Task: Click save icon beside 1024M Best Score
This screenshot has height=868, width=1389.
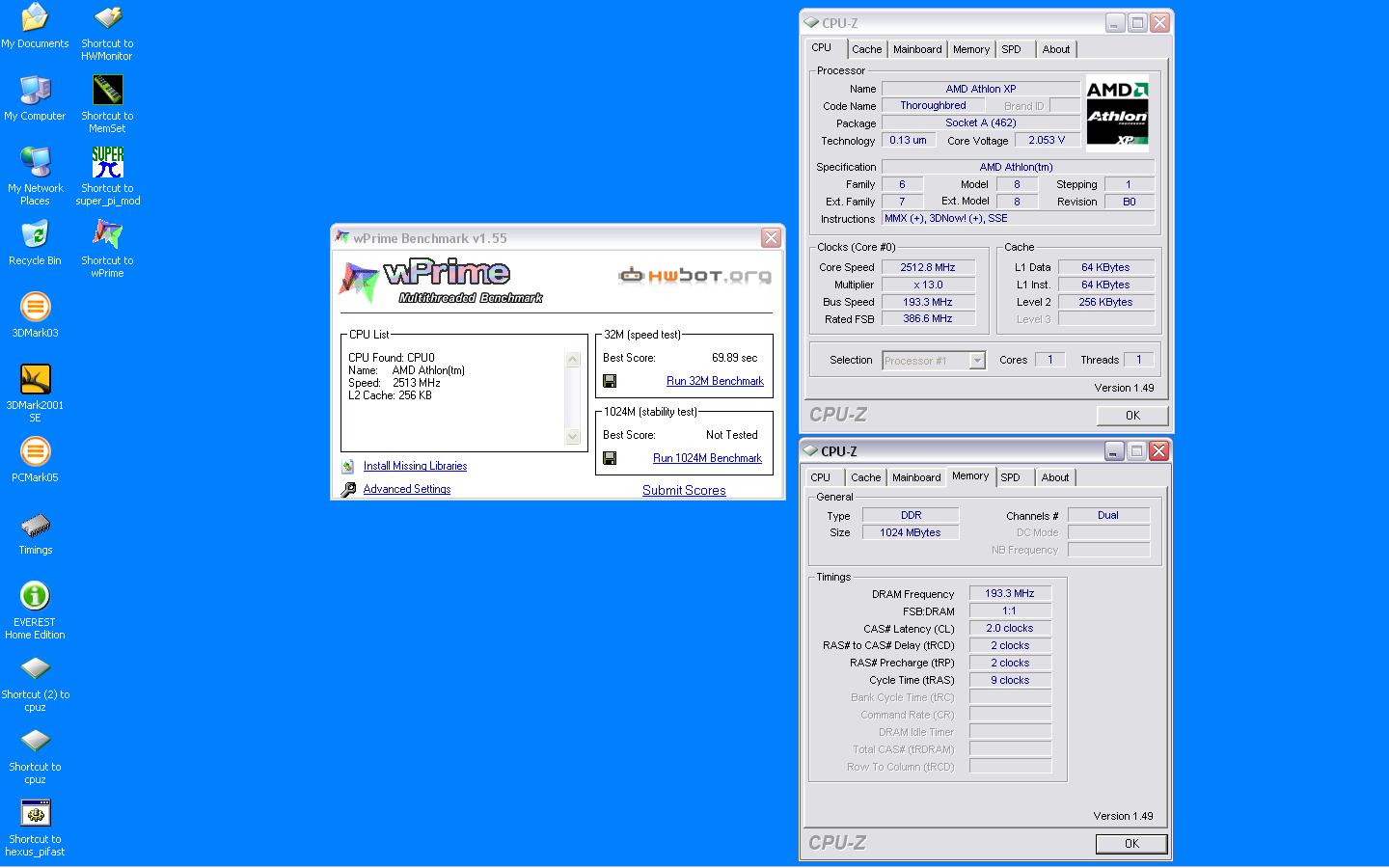Action: [610, 458]
